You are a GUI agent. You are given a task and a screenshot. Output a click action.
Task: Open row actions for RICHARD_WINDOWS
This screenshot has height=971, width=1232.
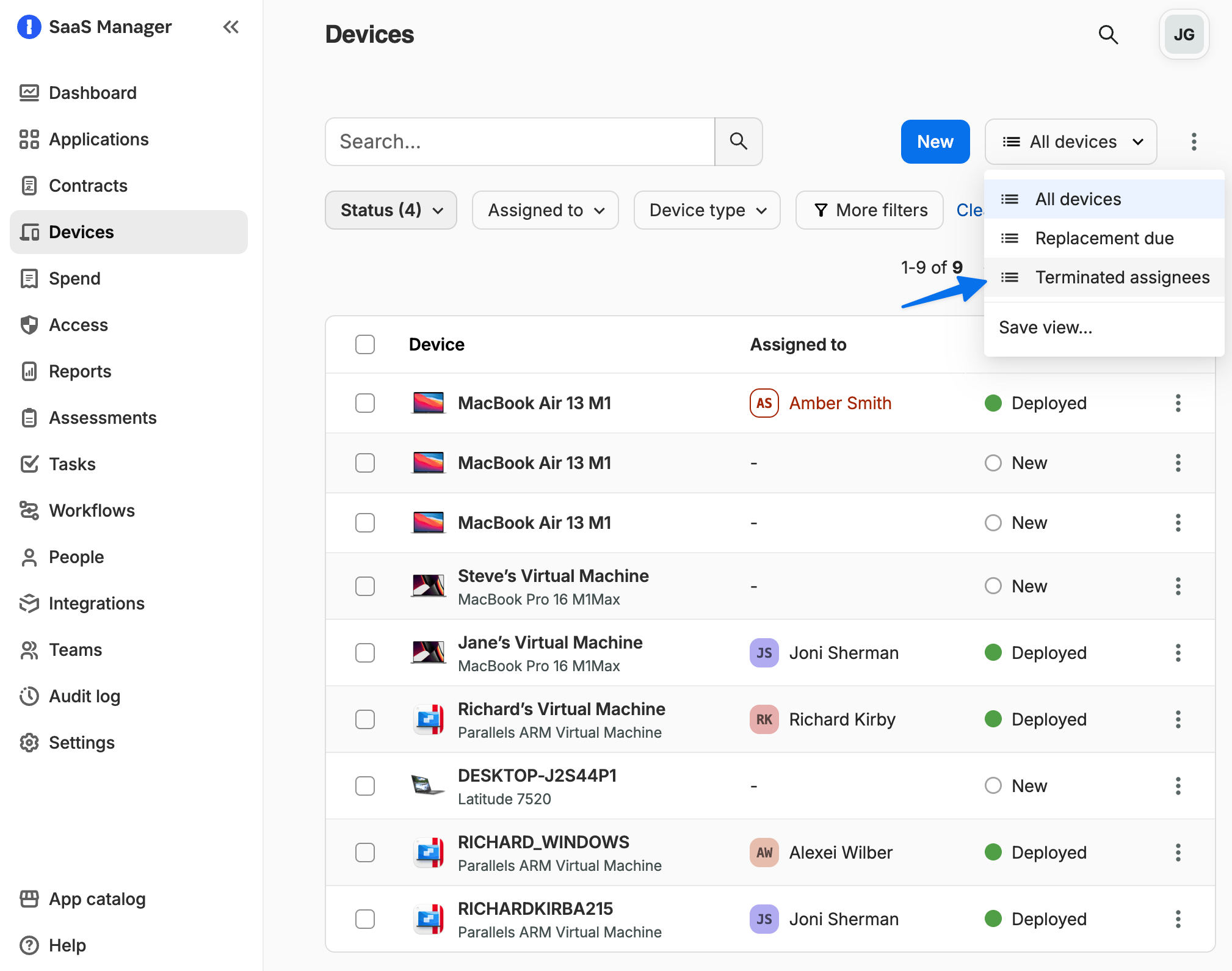1178,853
